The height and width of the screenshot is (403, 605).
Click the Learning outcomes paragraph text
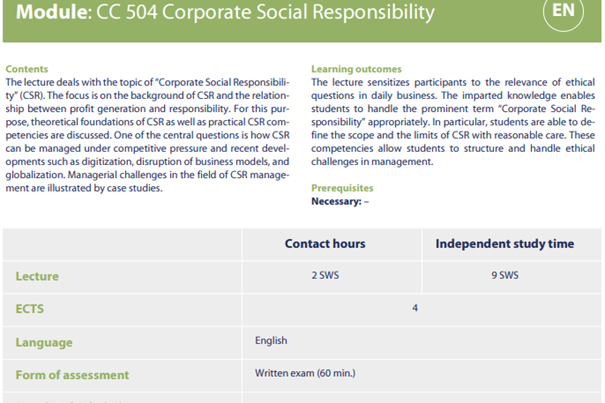click(x=453, y=121)
